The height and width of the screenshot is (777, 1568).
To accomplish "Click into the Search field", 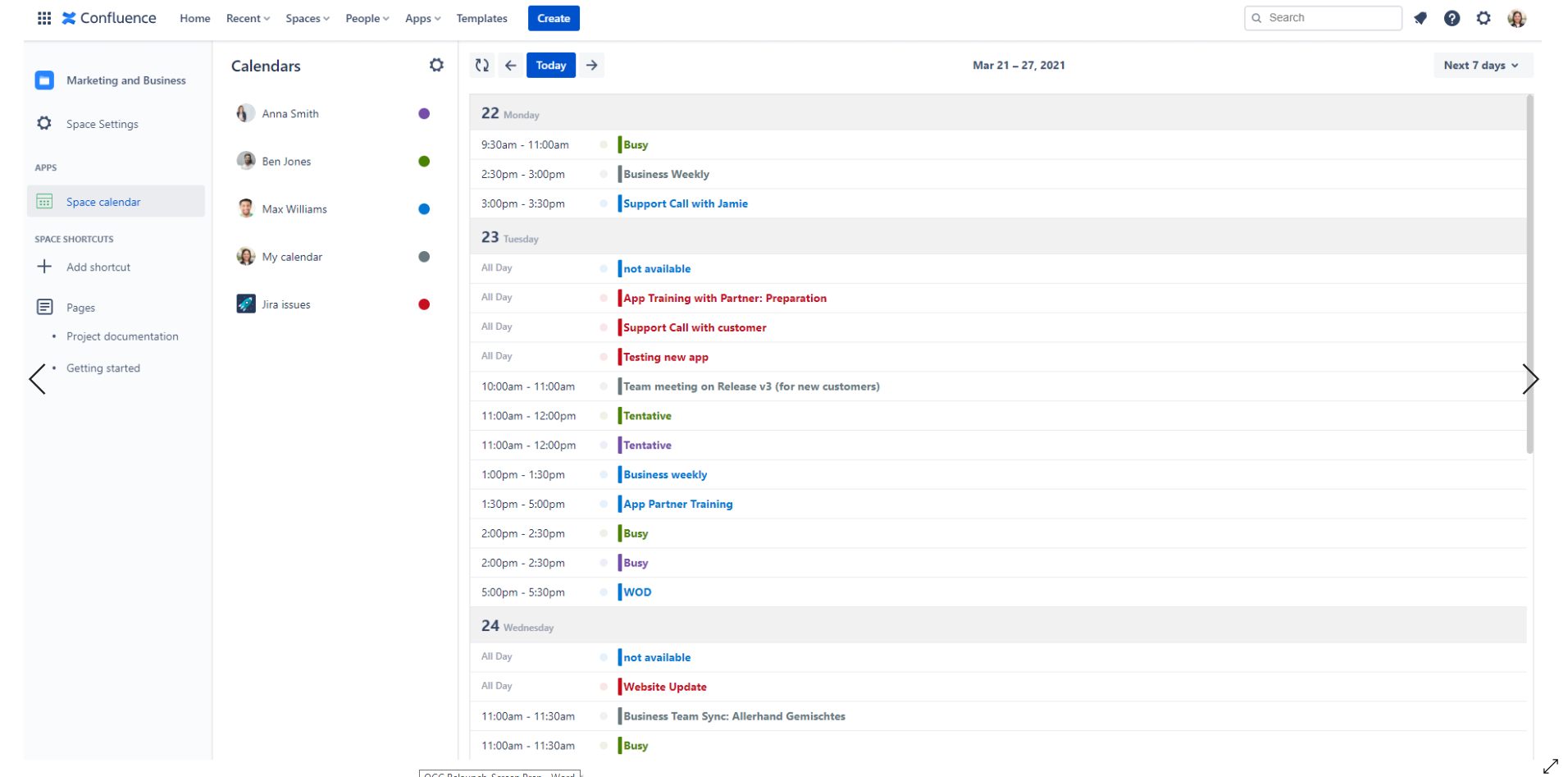I will pyautogui.click(x=1329, y=18).
